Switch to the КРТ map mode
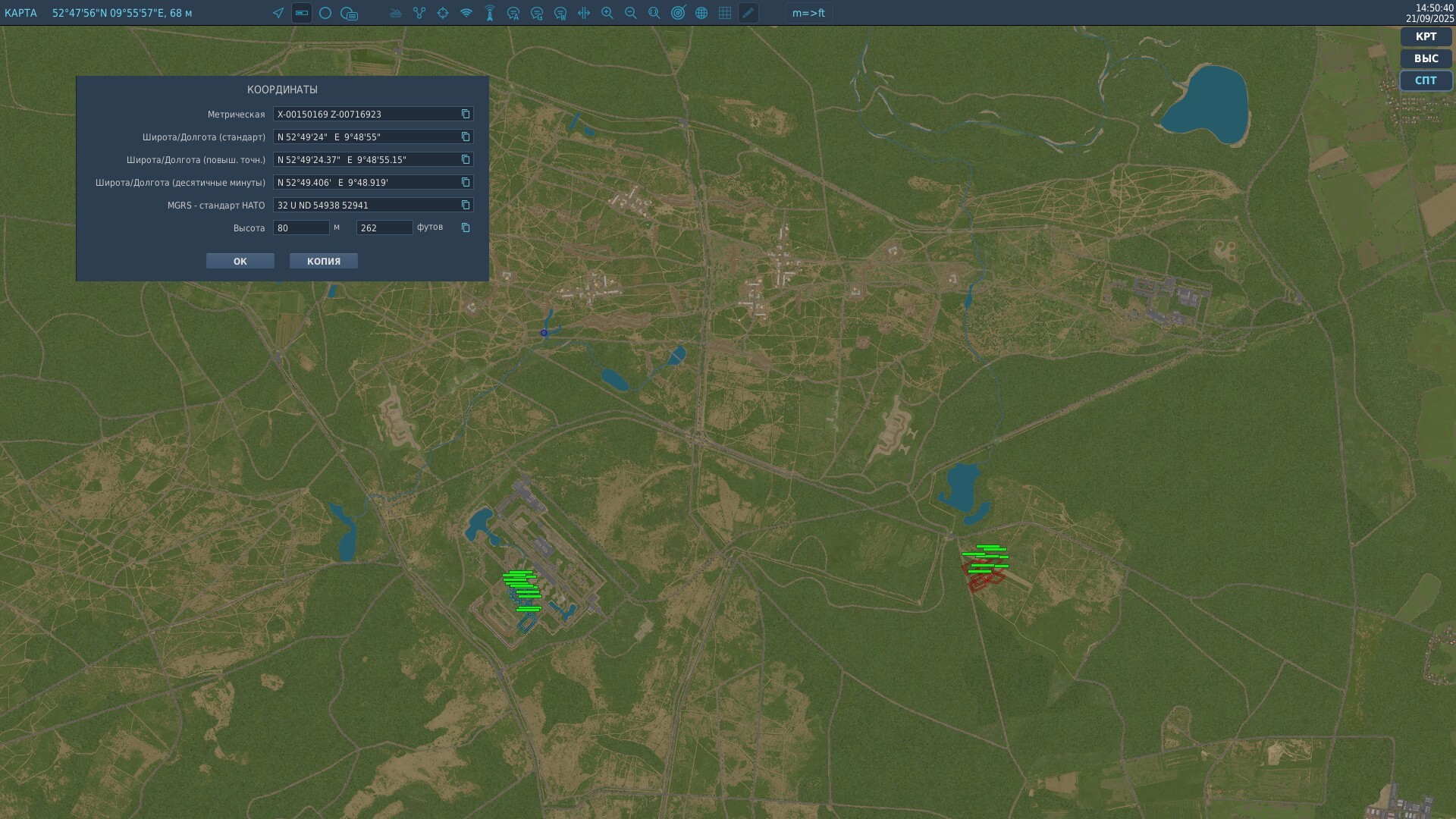Image resolution: width=1456 pixels, height=819 pixels. tap(1426, 36)
